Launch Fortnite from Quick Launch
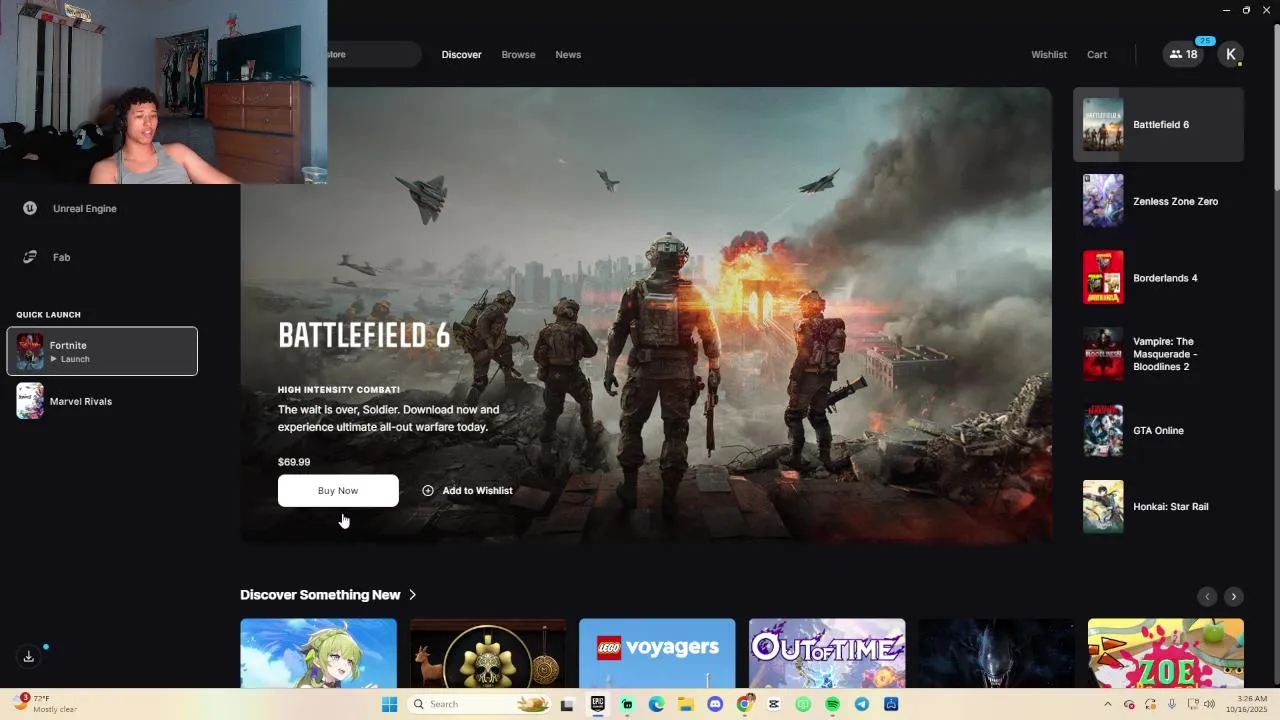Viewport: 1280px width, 720px height. point(102,351)
